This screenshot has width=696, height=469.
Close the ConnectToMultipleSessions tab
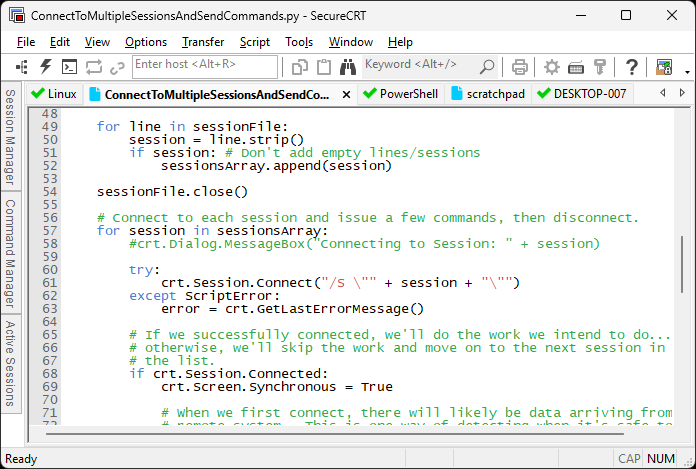pos(347,94)
